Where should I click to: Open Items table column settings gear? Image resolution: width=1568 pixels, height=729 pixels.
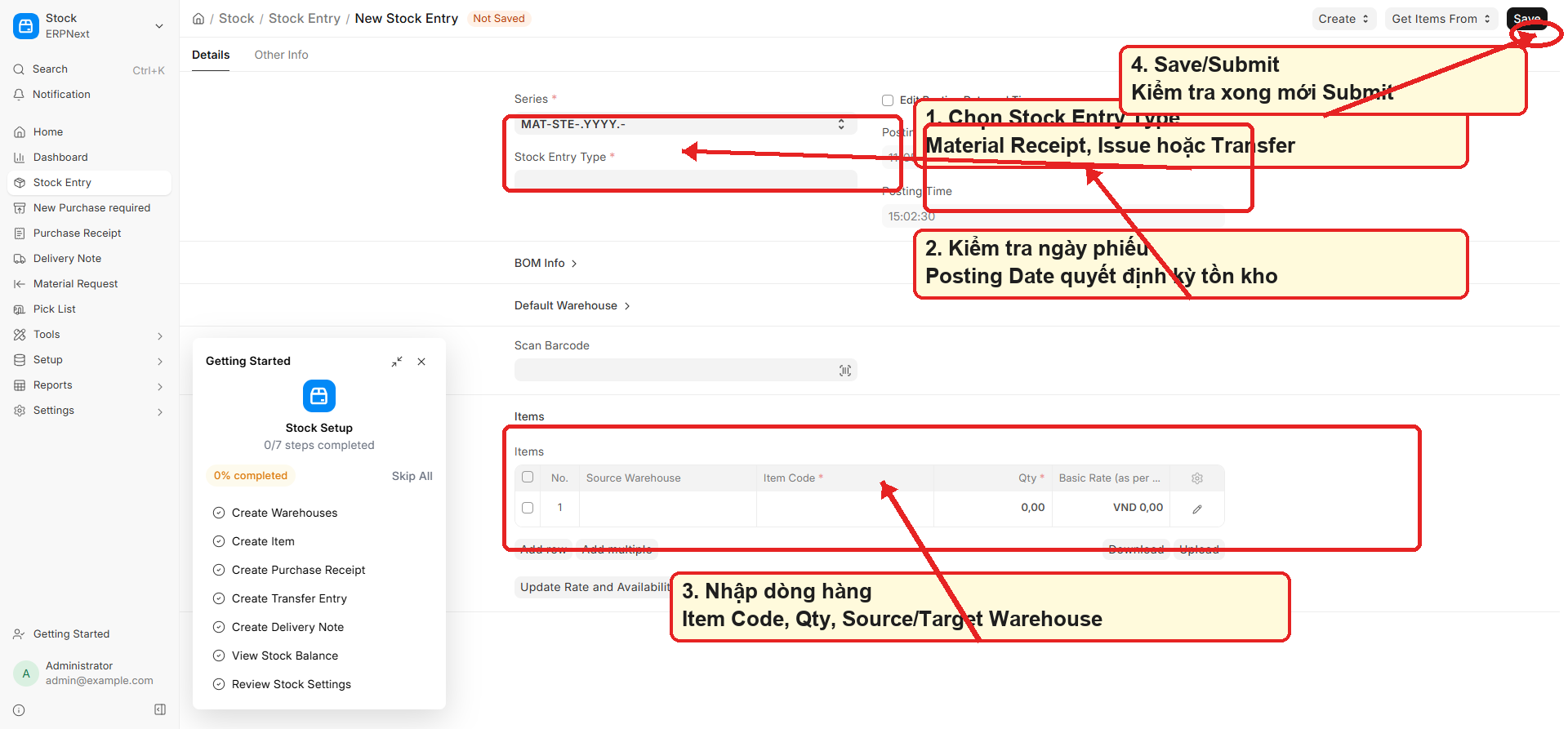1197,478
